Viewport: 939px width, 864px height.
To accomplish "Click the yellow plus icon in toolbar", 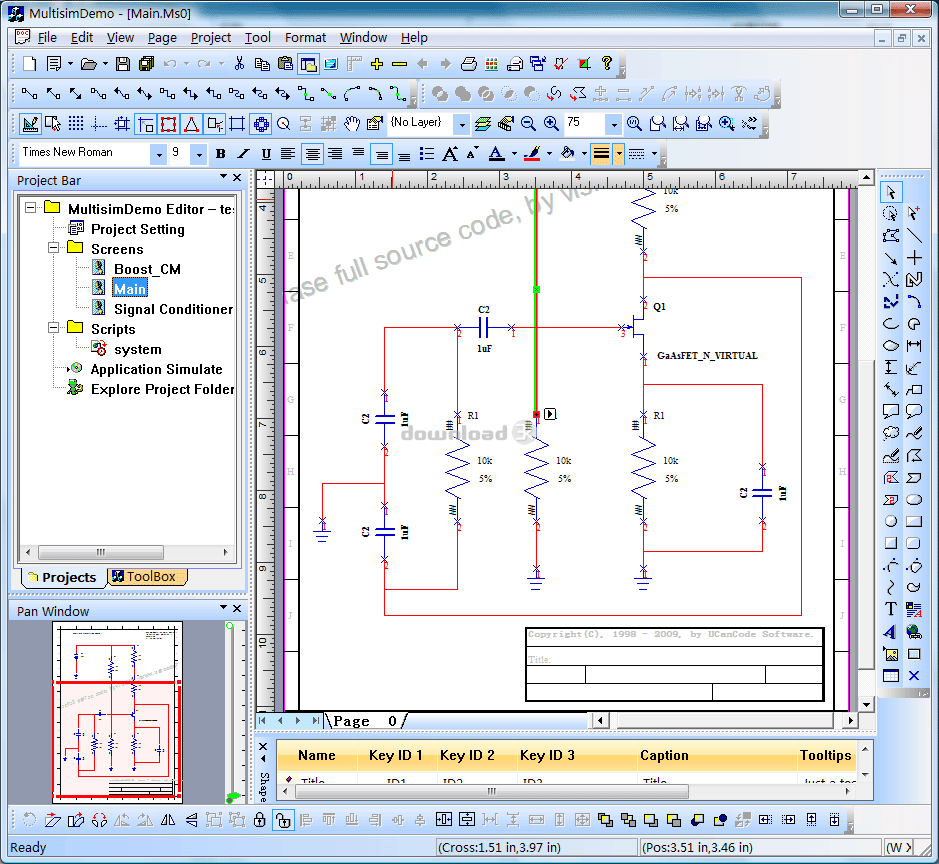I will coord(377,64).
